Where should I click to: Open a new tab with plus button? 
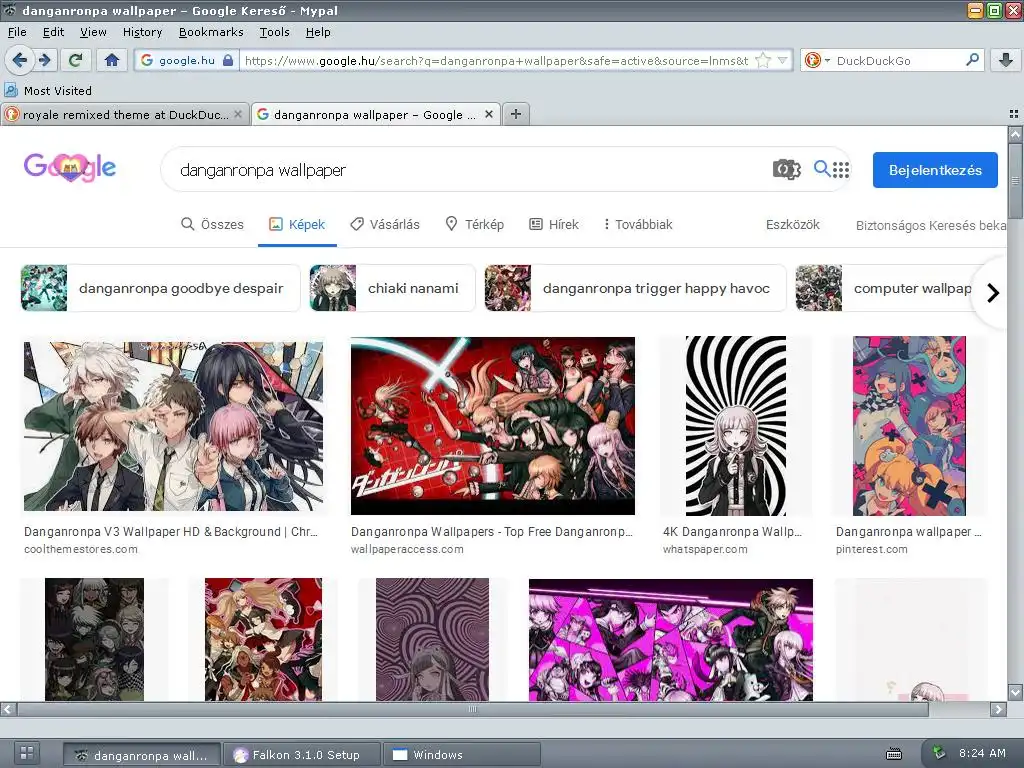click(515, 114)
